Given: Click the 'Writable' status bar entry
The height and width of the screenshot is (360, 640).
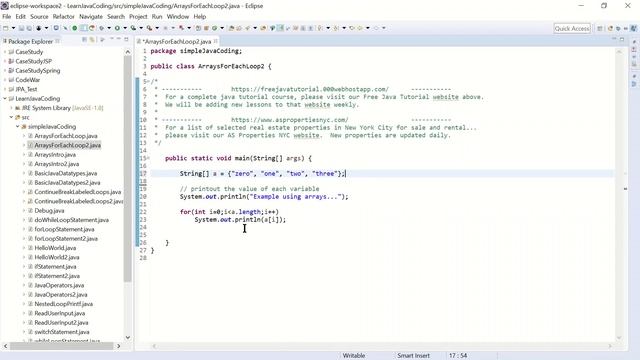Looking at the screenshot, I should point(354,356).
